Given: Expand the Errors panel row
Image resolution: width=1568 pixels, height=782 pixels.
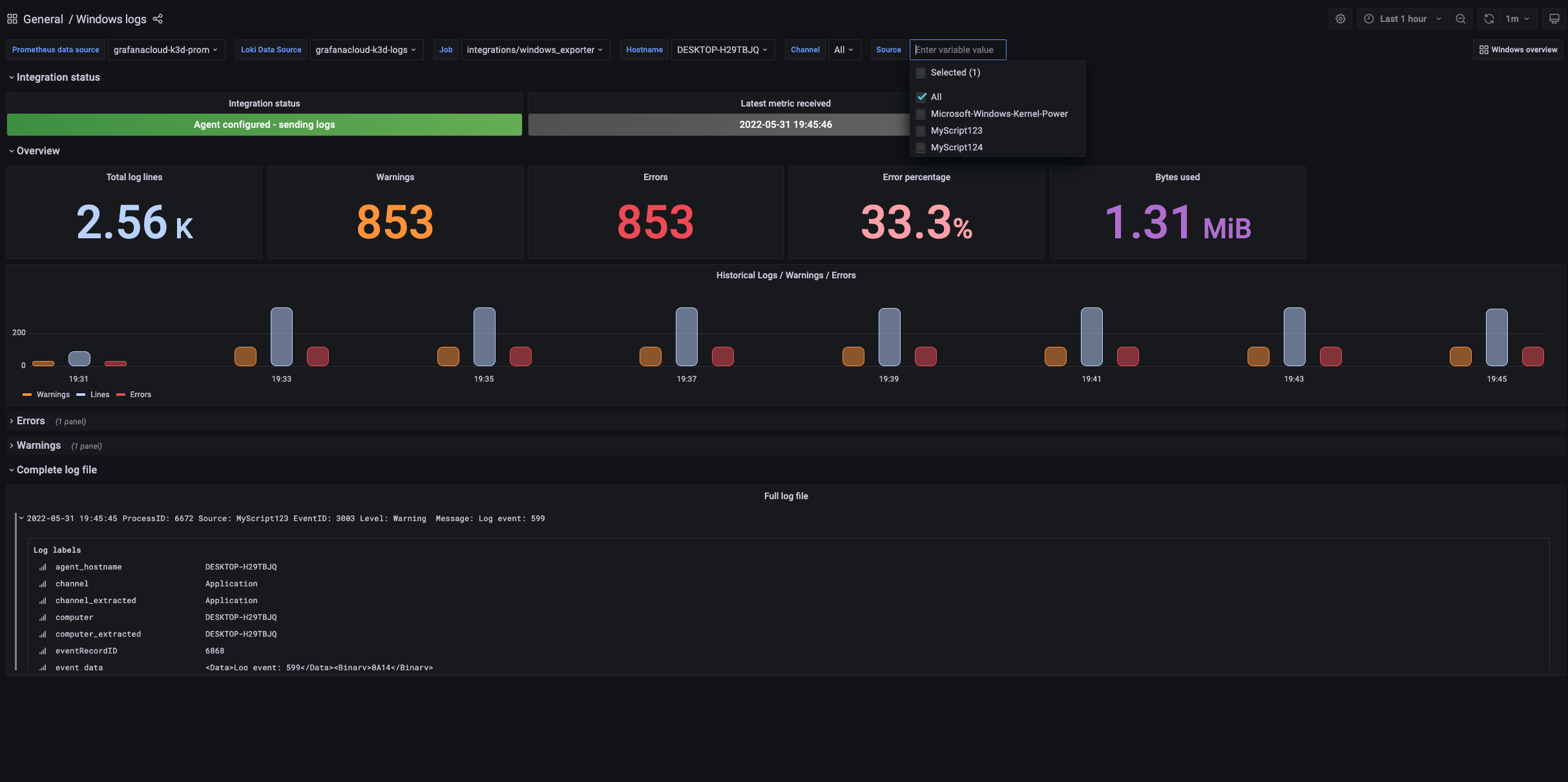Looking at the screenshot, I should [x=29, y=420].
